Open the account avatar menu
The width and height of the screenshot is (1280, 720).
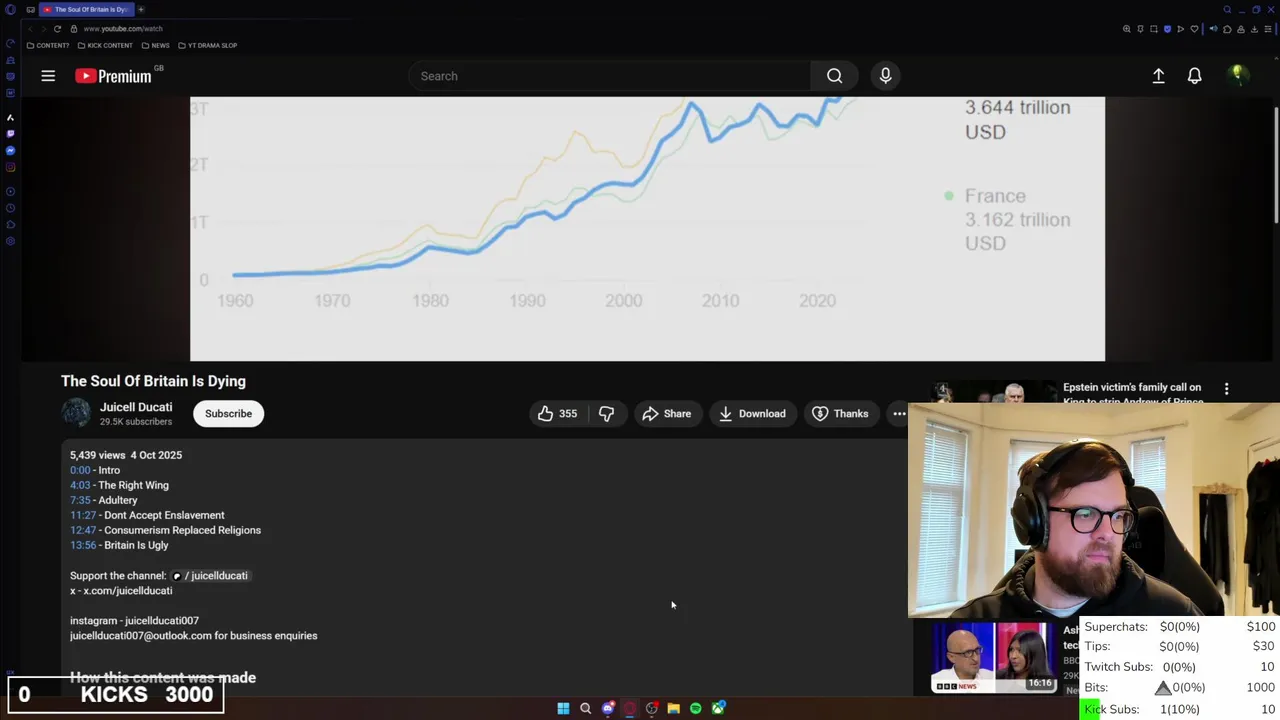[1237, 75]
